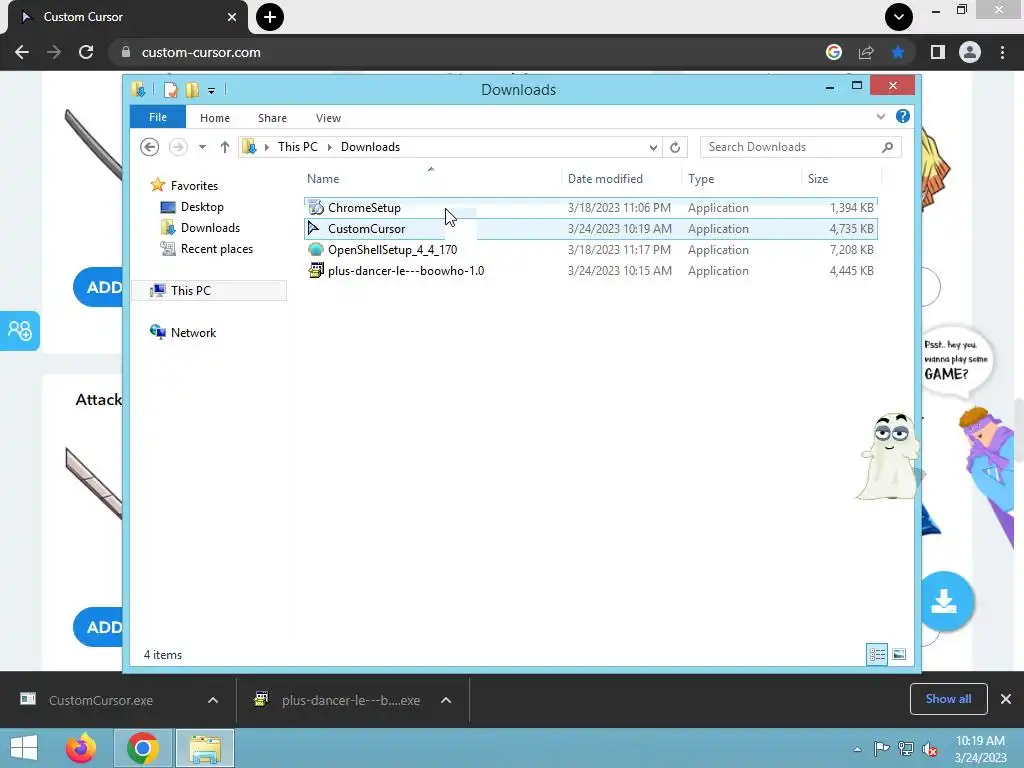The image size is (1024, 768).
Task: Open the Windows Start button
Action: pyautogui.click(x=24, y=748)
